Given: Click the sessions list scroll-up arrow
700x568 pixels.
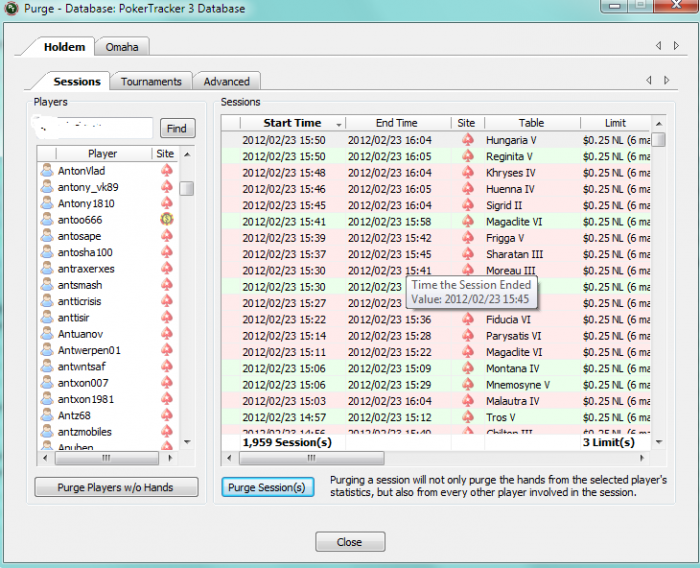Looking at the screenshot, I should (659, 123).
